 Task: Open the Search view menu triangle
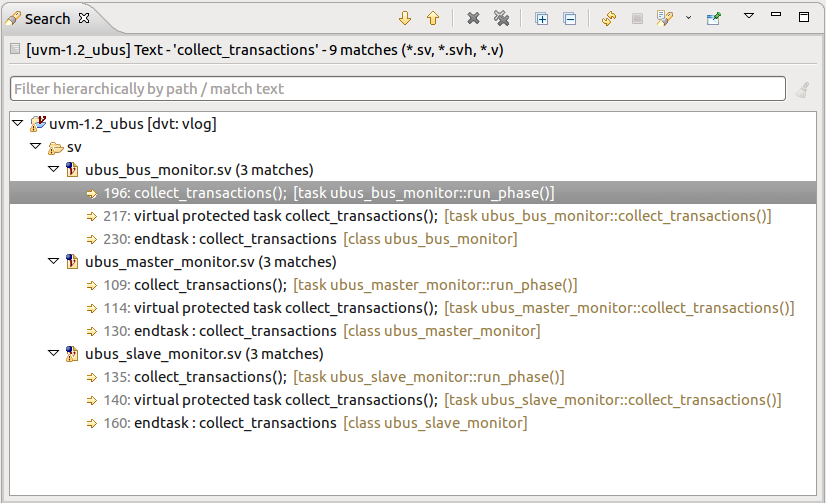coord(749,17)
